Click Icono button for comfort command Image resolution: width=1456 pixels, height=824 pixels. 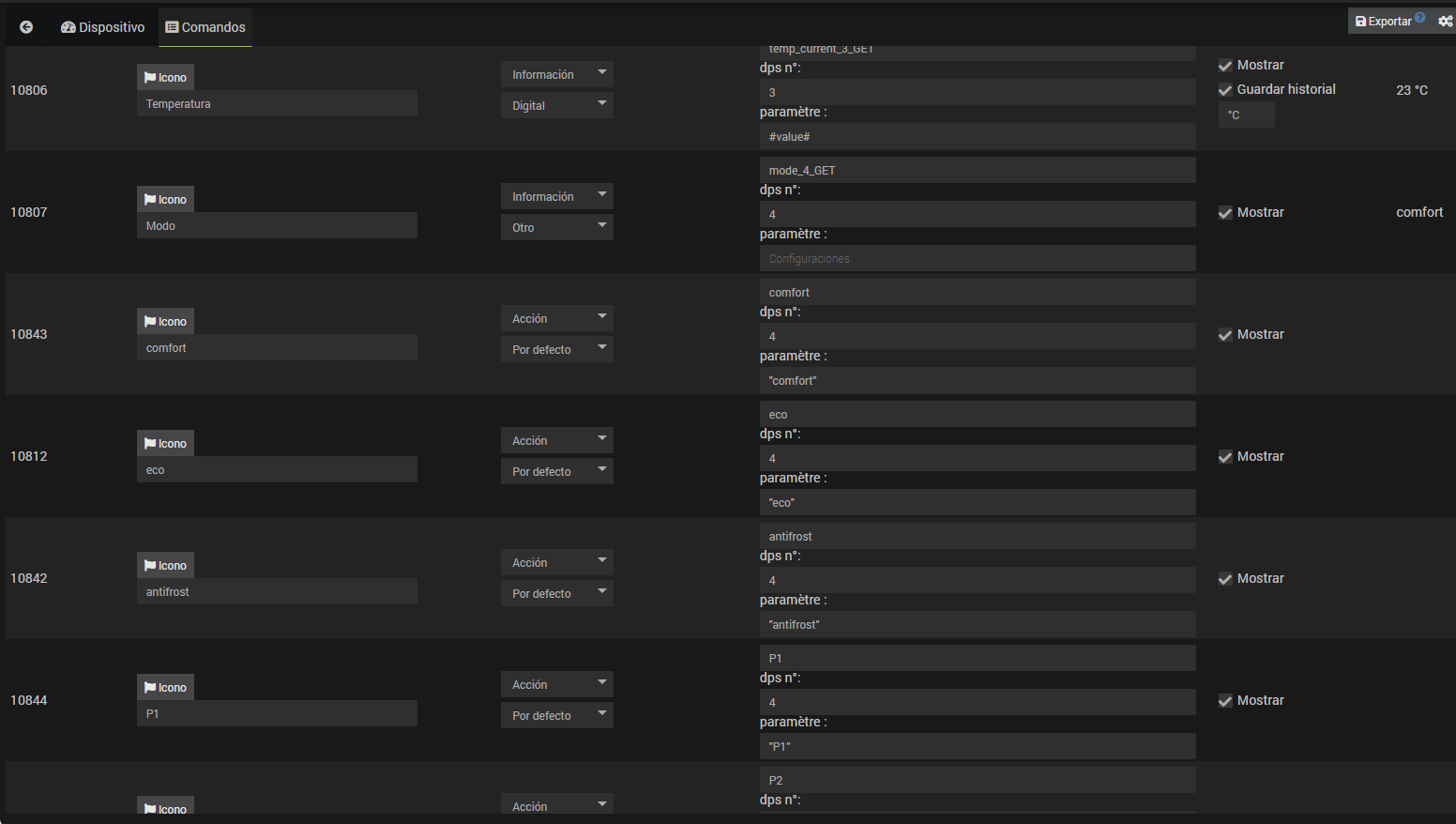click(x=165, y=322)
